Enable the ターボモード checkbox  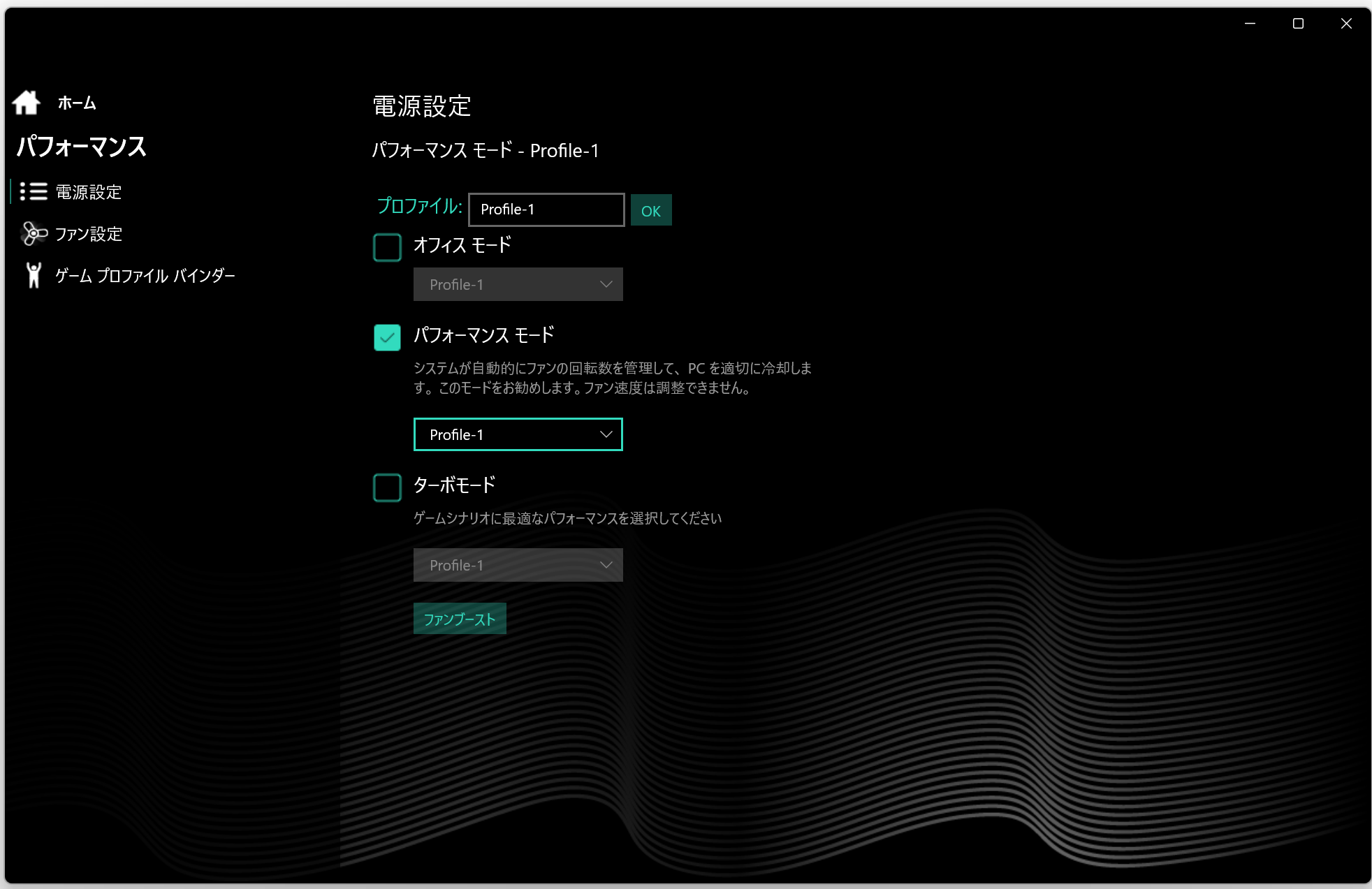[x=387, y=487]
